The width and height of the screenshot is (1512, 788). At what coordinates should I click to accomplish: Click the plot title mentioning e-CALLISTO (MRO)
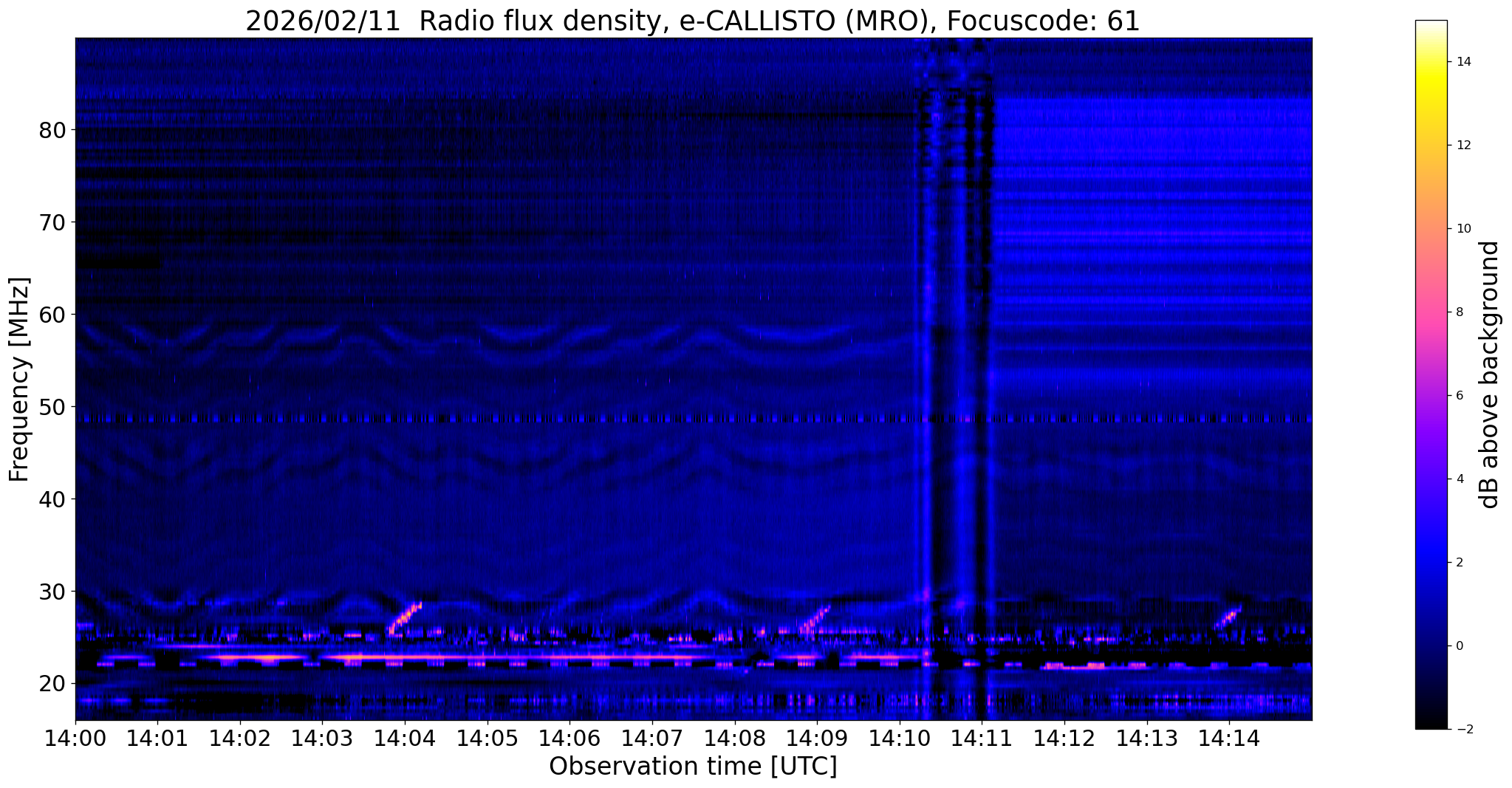coord(693,21)
